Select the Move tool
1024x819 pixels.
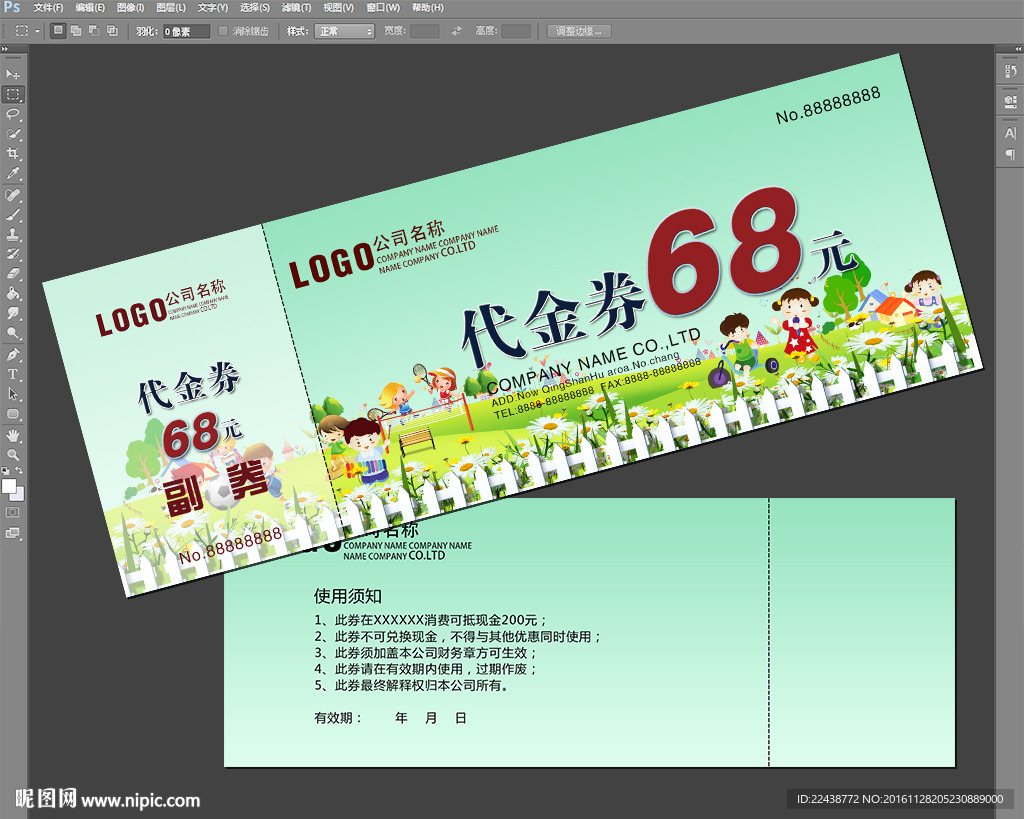tap(13, 74)
